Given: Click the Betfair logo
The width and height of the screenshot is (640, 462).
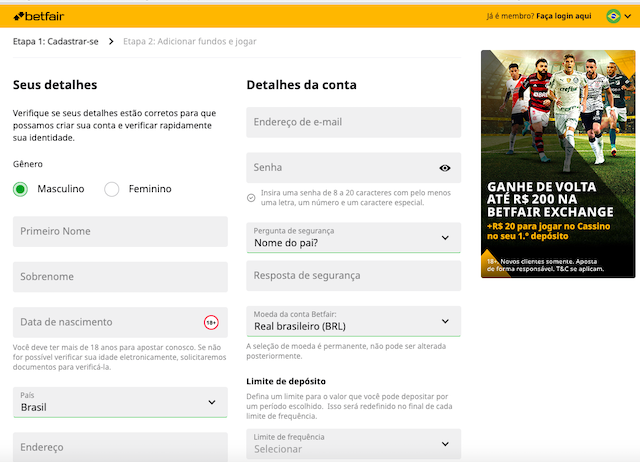Looking at the screenshot, I should [39, 16].
